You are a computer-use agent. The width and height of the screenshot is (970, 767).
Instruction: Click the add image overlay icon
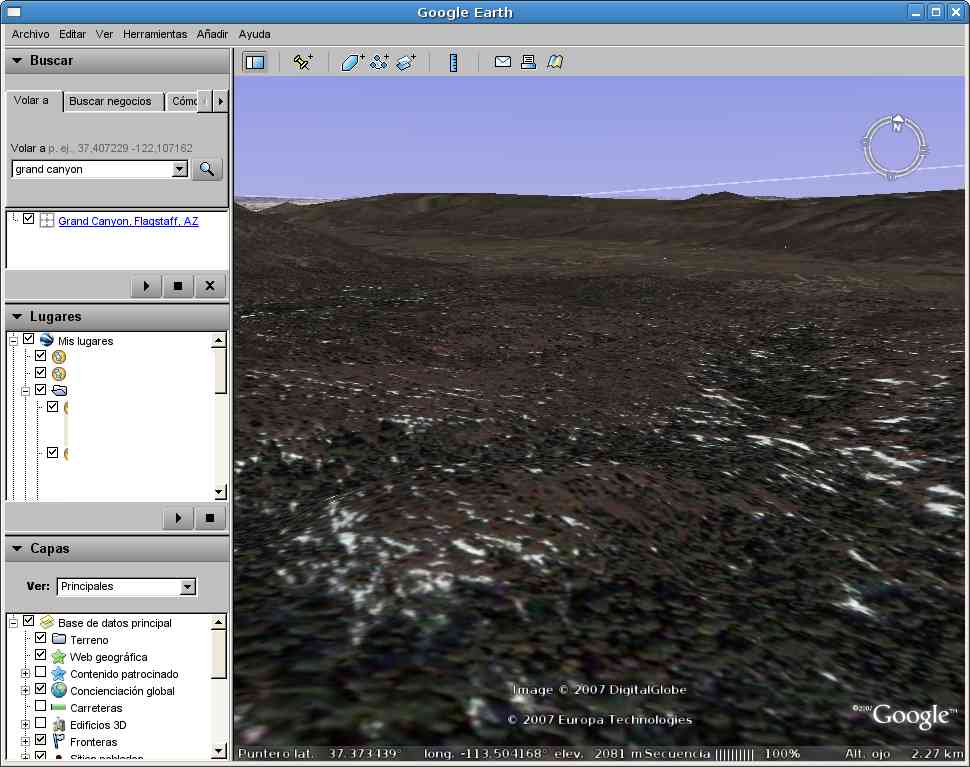405,62
